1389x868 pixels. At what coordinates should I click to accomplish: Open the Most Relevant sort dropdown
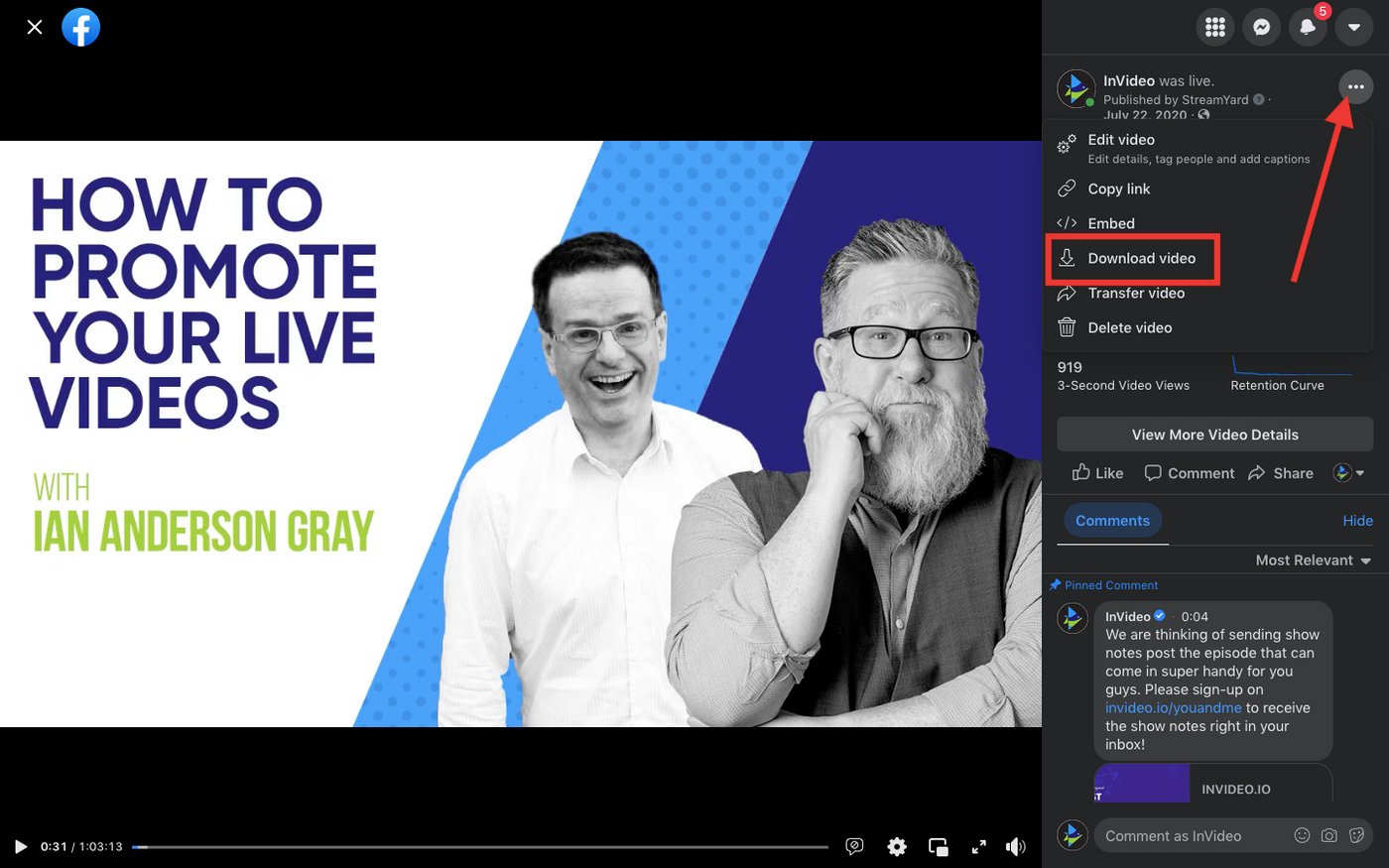pyautogui.click(x=1313, y=560)
